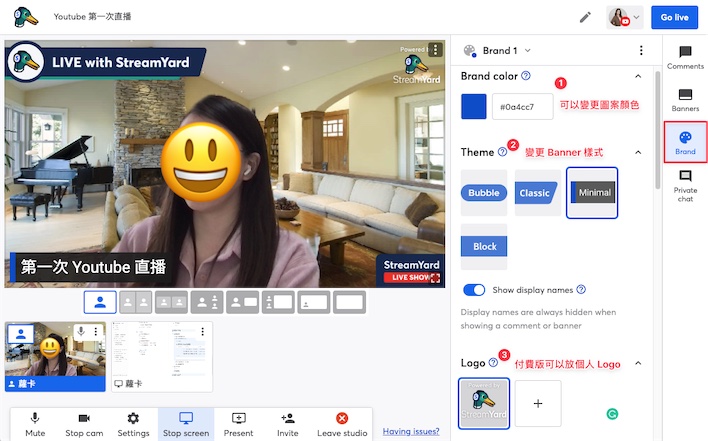Click the green Grammarly icon
The height and width of the screenshot is (441, 708).
tap(612, 413)
